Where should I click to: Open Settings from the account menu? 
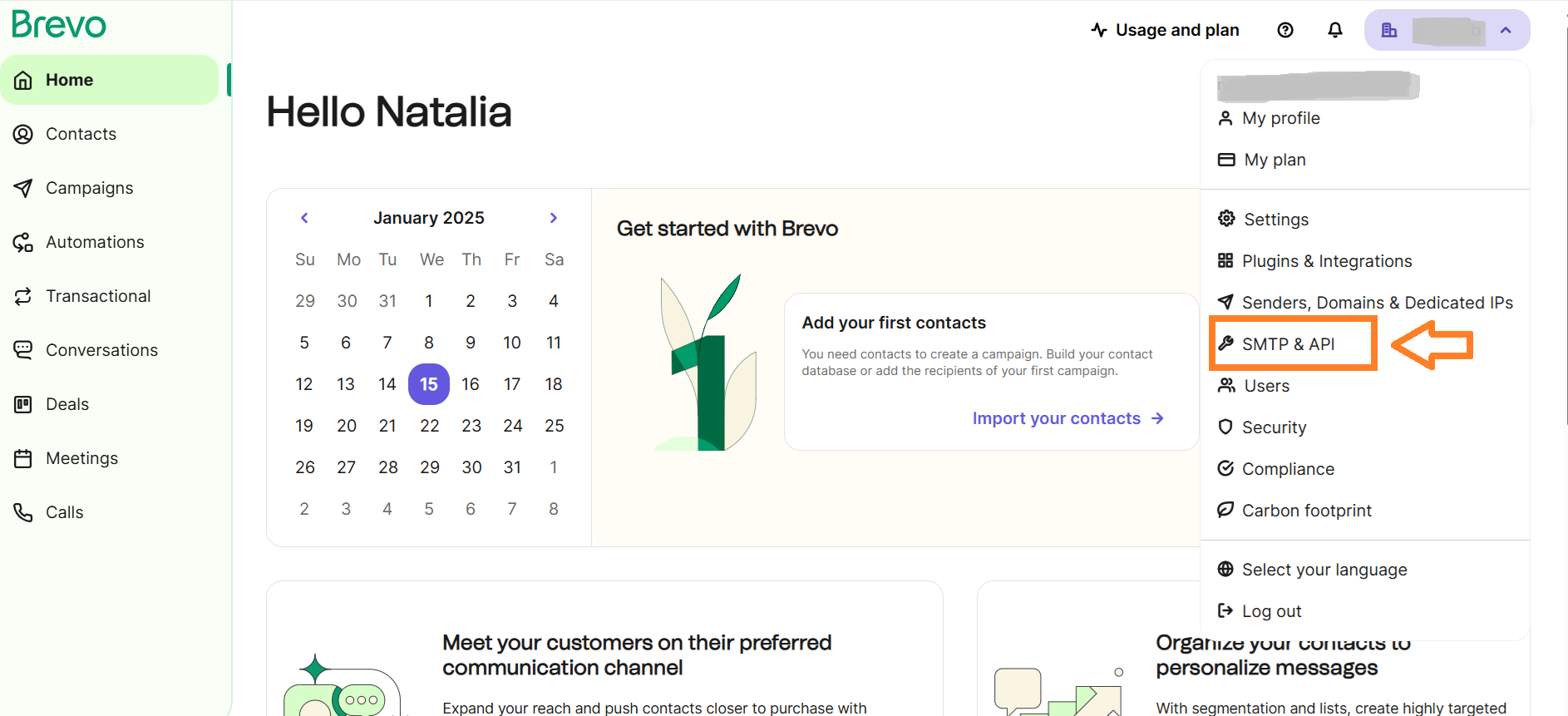click(x=1275, y=220)
